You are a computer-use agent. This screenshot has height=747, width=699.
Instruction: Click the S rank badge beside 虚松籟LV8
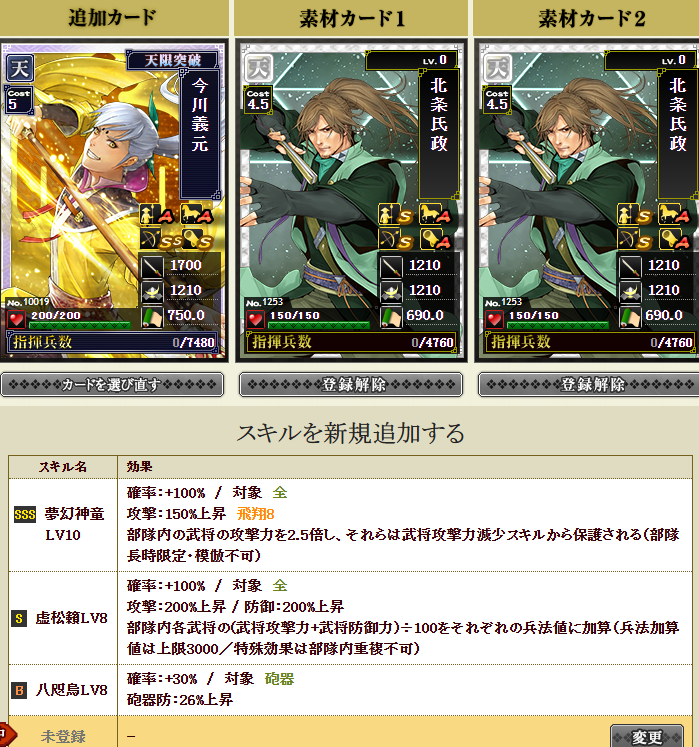coord(19,618)
